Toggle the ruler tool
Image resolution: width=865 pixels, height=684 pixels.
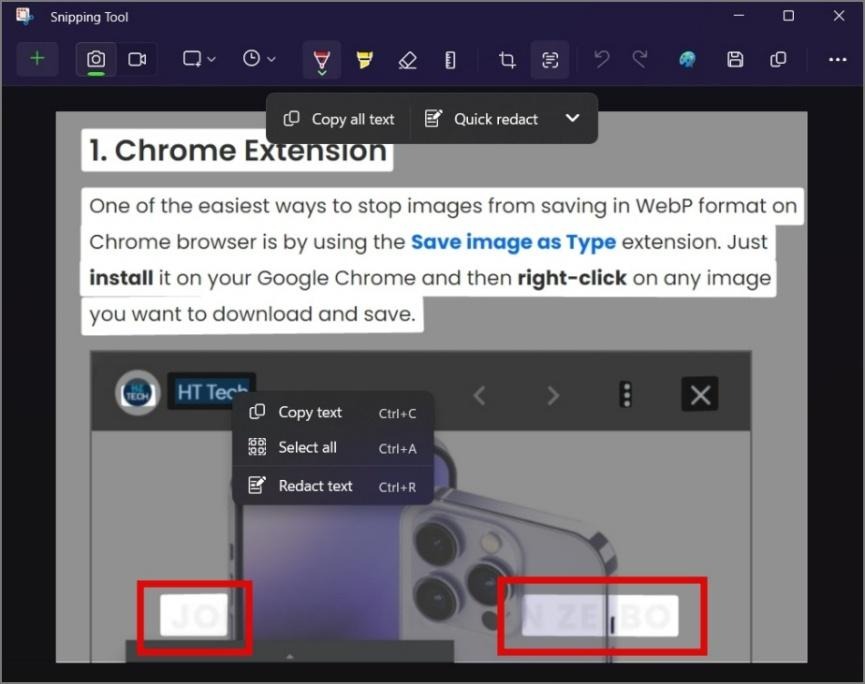pos(450,60)
